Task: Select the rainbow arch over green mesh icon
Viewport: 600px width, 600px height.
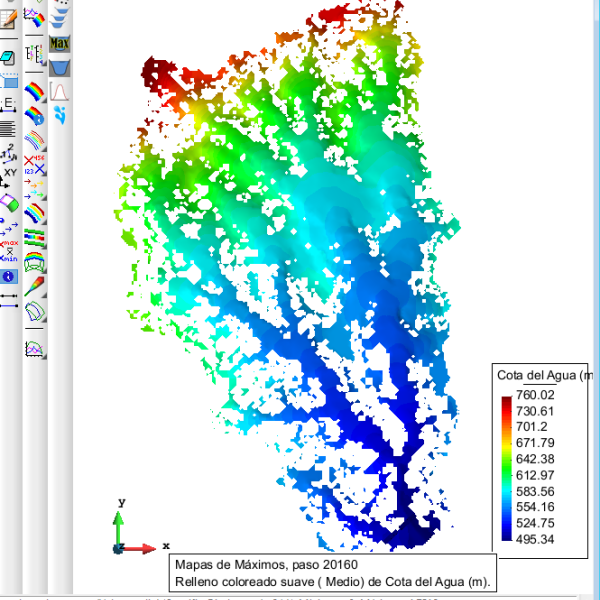Action: (35, 262)
